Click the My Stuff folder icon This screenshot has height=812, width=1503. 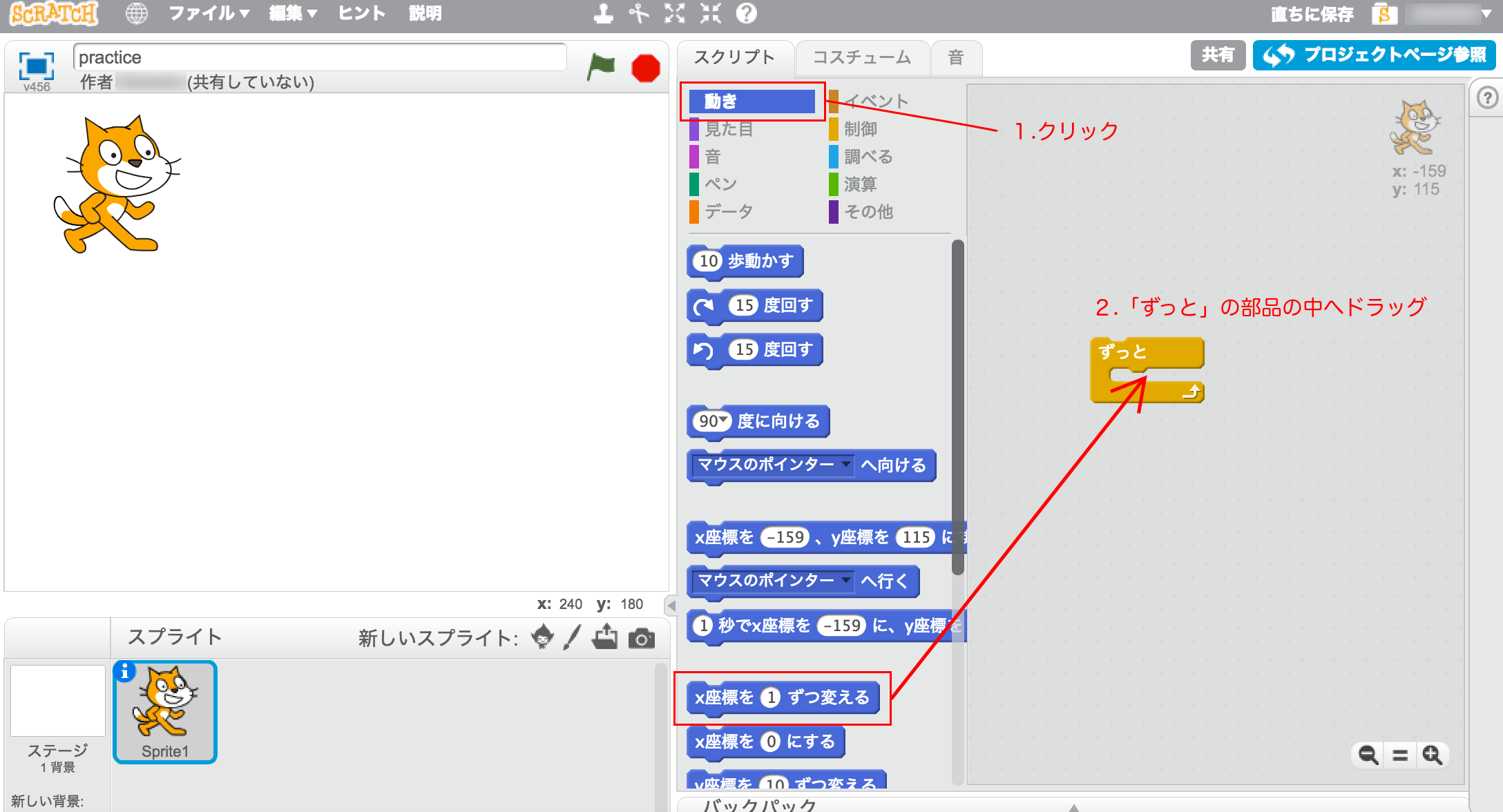[x=1384, y=14]
